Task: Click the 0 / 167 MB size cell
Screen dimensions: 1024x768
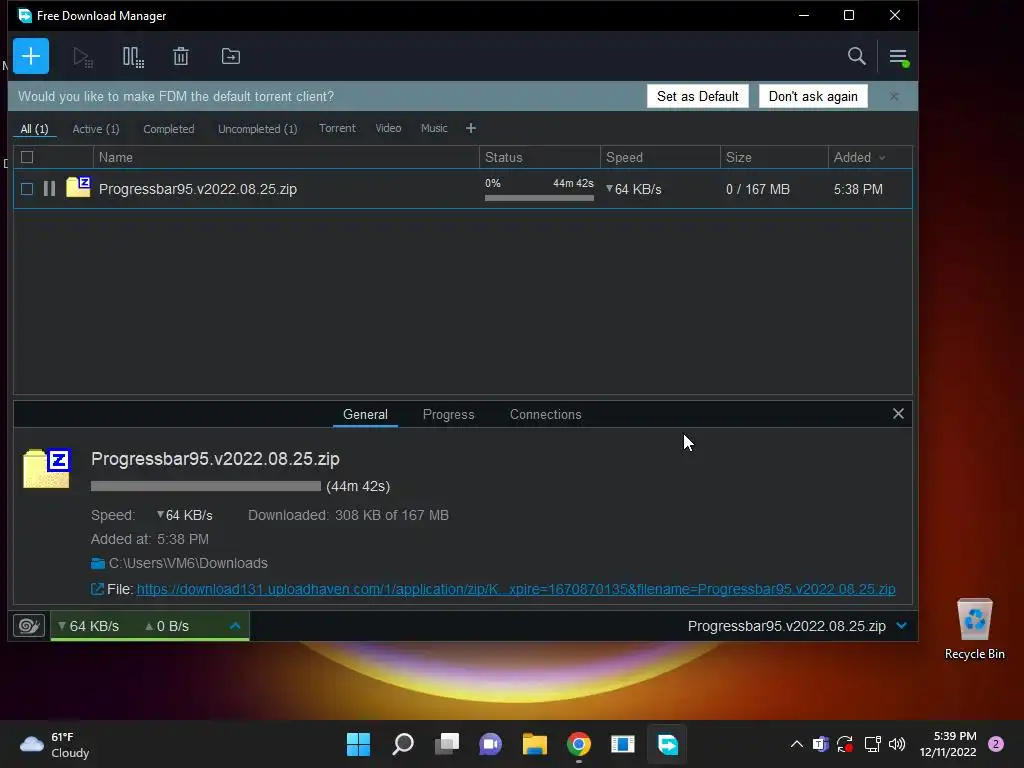Action: pos(758,189)
